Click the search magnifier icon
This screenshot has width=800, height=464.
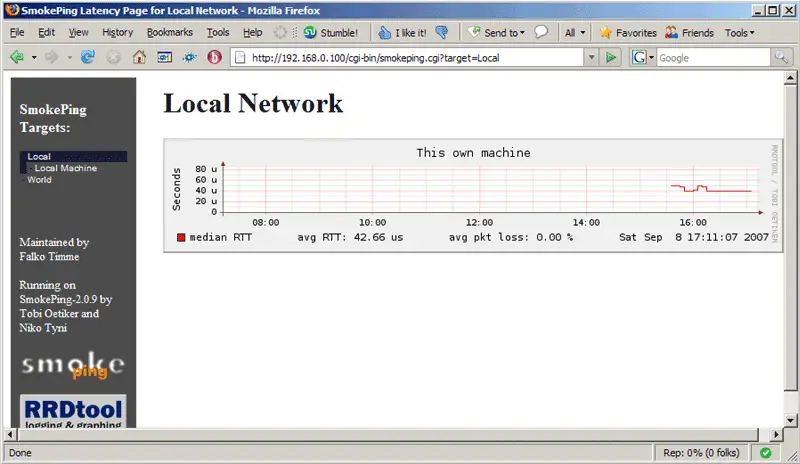(x=781, y=57)
